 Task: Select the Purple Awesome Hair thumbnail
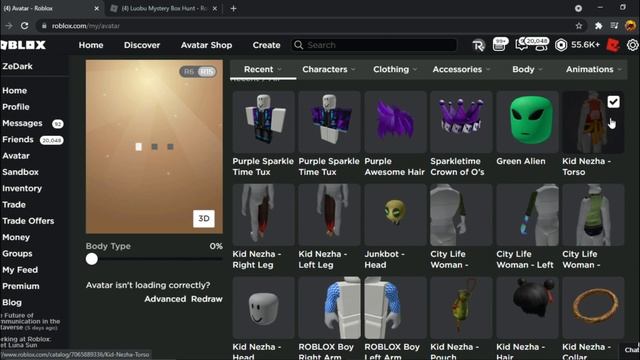[395, 122]
